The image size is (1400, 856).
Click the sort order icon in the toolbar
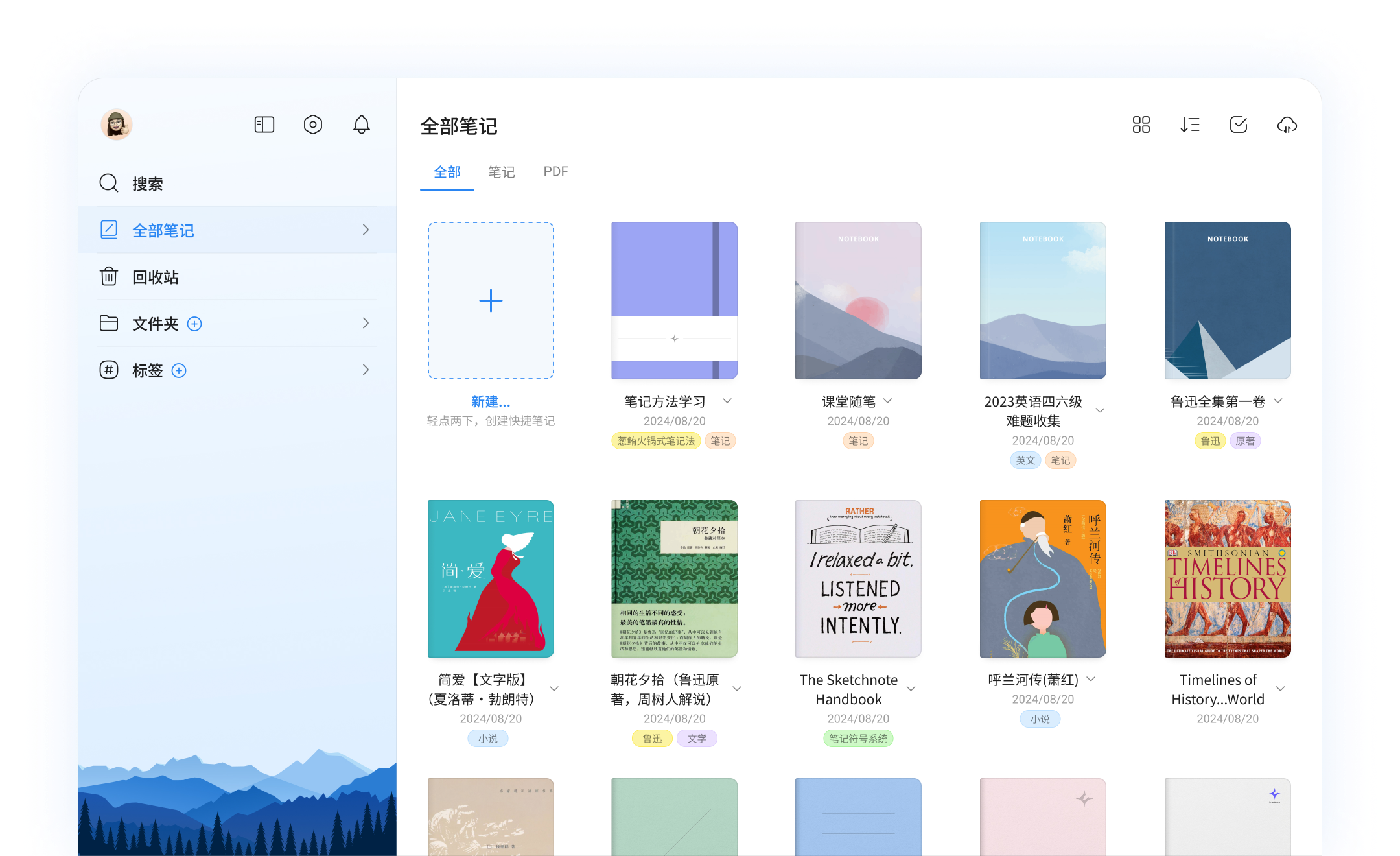[1190, 125]
